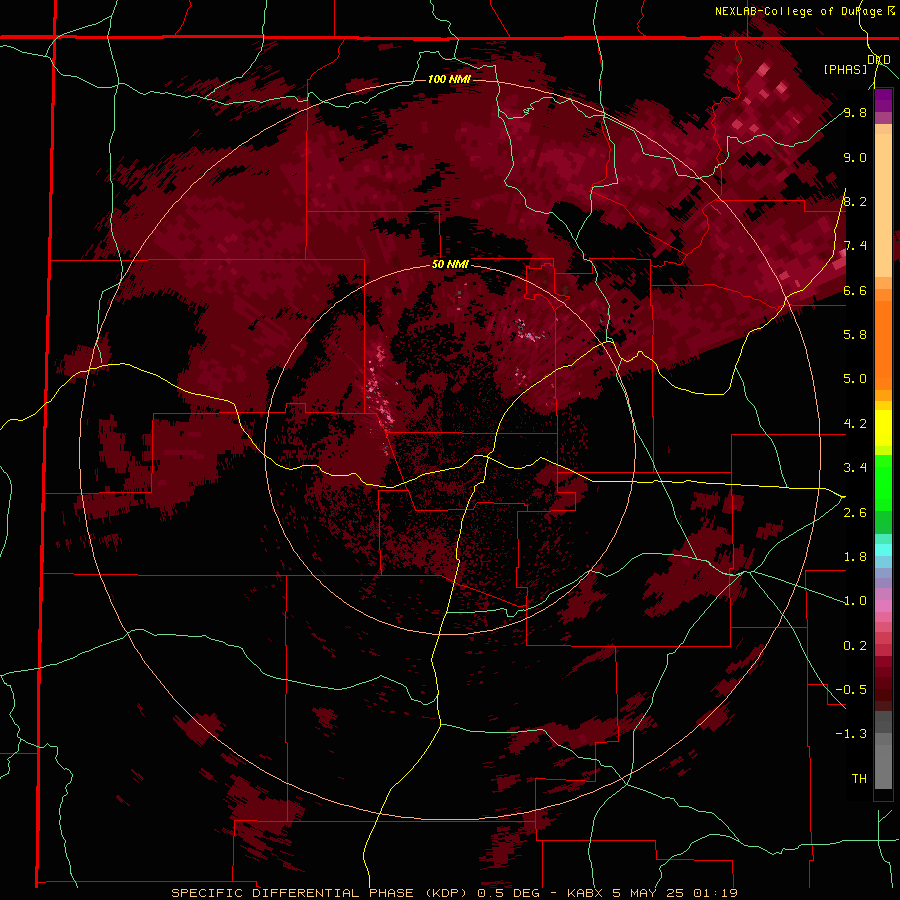Screen dimensions: 900x900
Task: Click the 7.4 scale value
Action: click(x=855, y=246)
